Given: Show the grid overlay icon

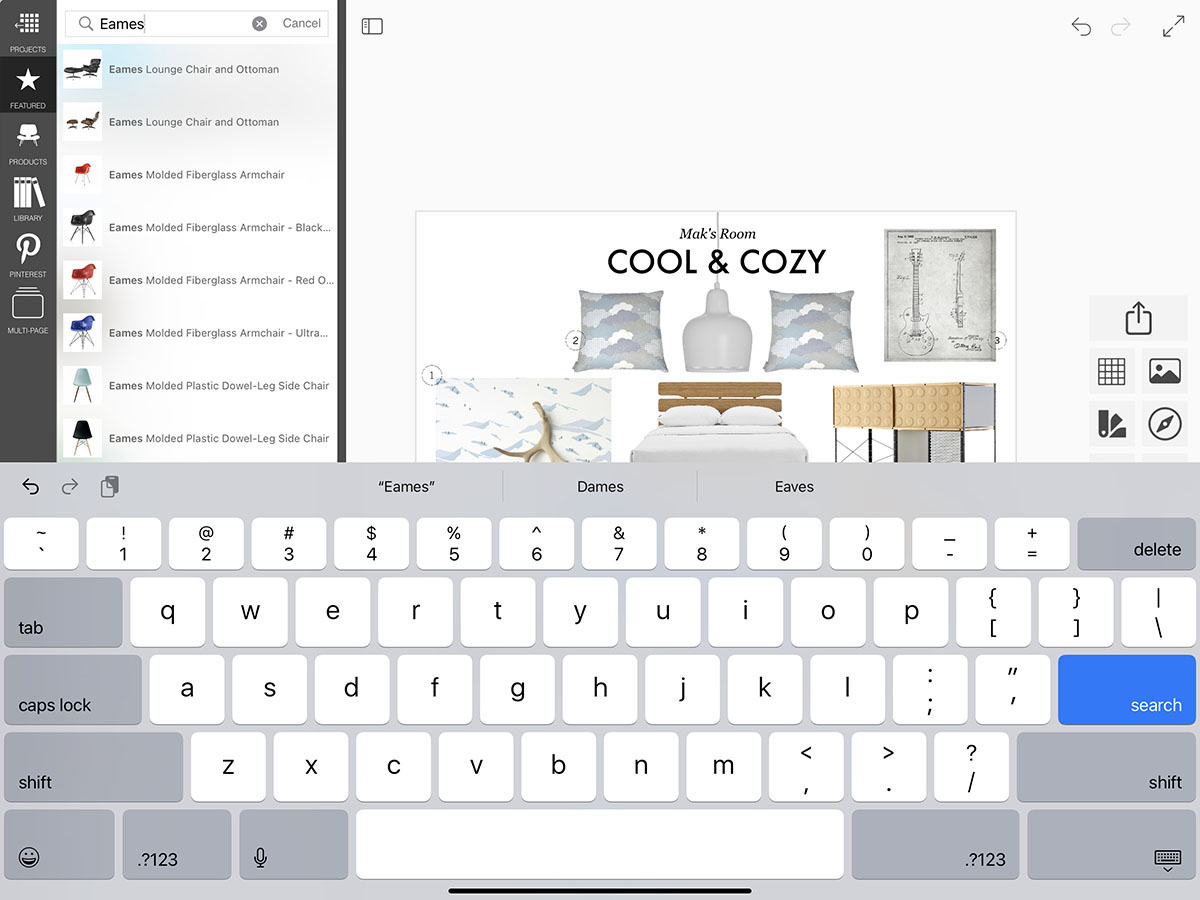Looking at the screenshot, I should (x=1111, y=371).
